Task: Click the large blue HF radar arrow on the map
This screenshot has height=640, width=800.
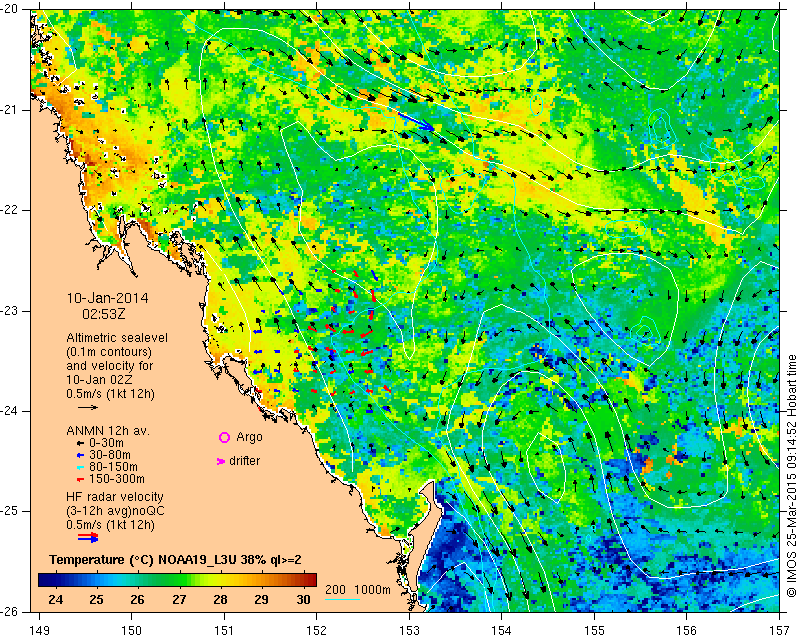Action: click(416, 121)
